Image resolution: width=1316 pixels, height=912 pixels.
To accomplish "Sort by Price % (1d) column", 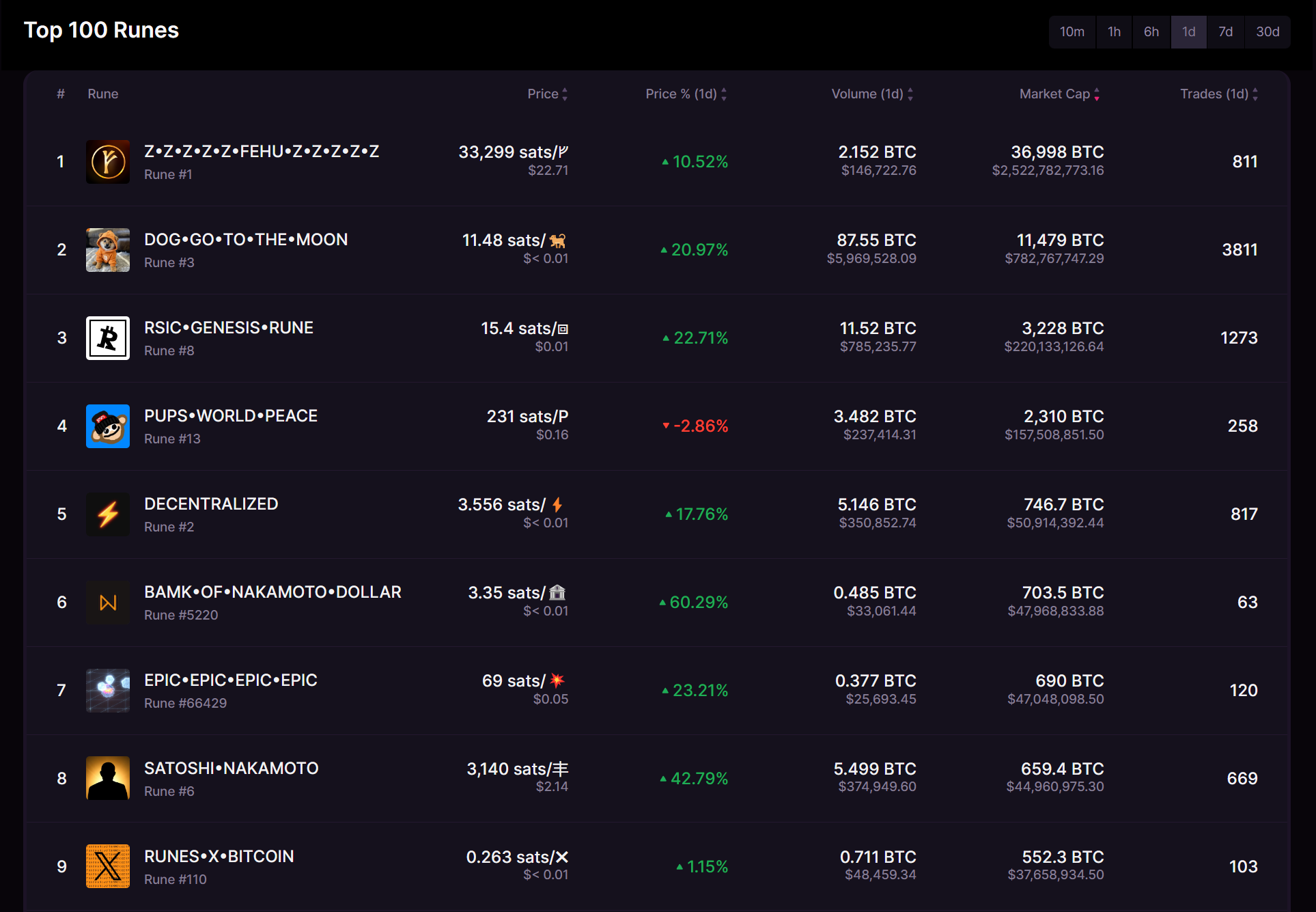I will coord(686,94).
